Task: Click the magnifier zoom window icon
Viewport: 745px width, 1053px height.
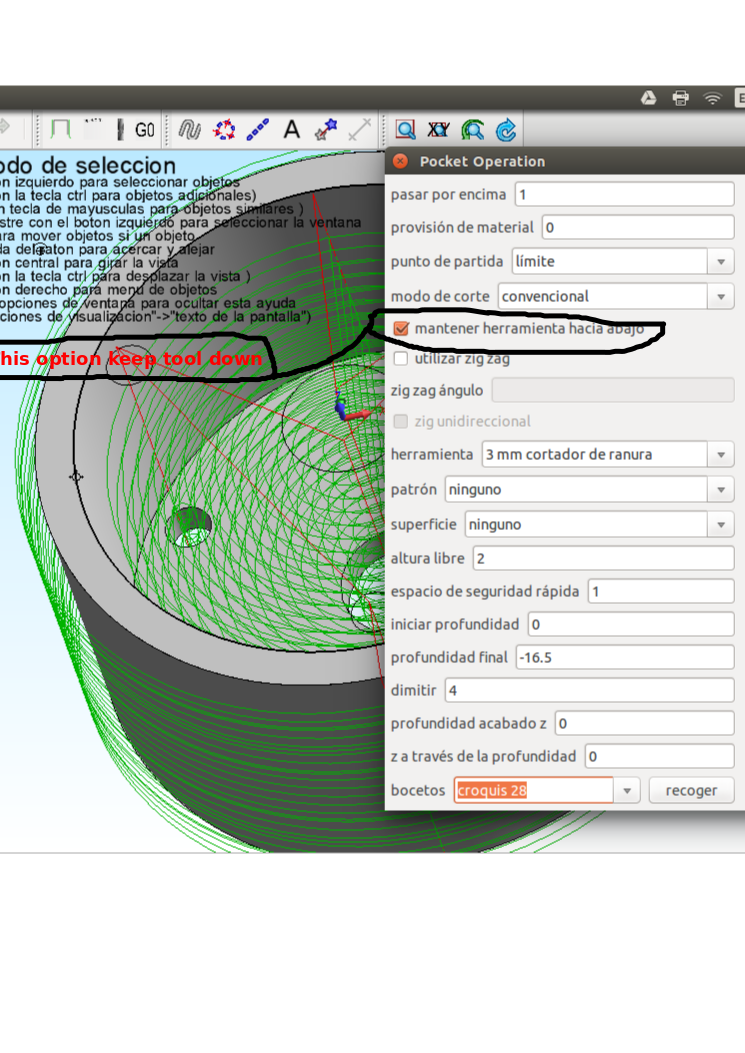Action: (x=405, y=129)
